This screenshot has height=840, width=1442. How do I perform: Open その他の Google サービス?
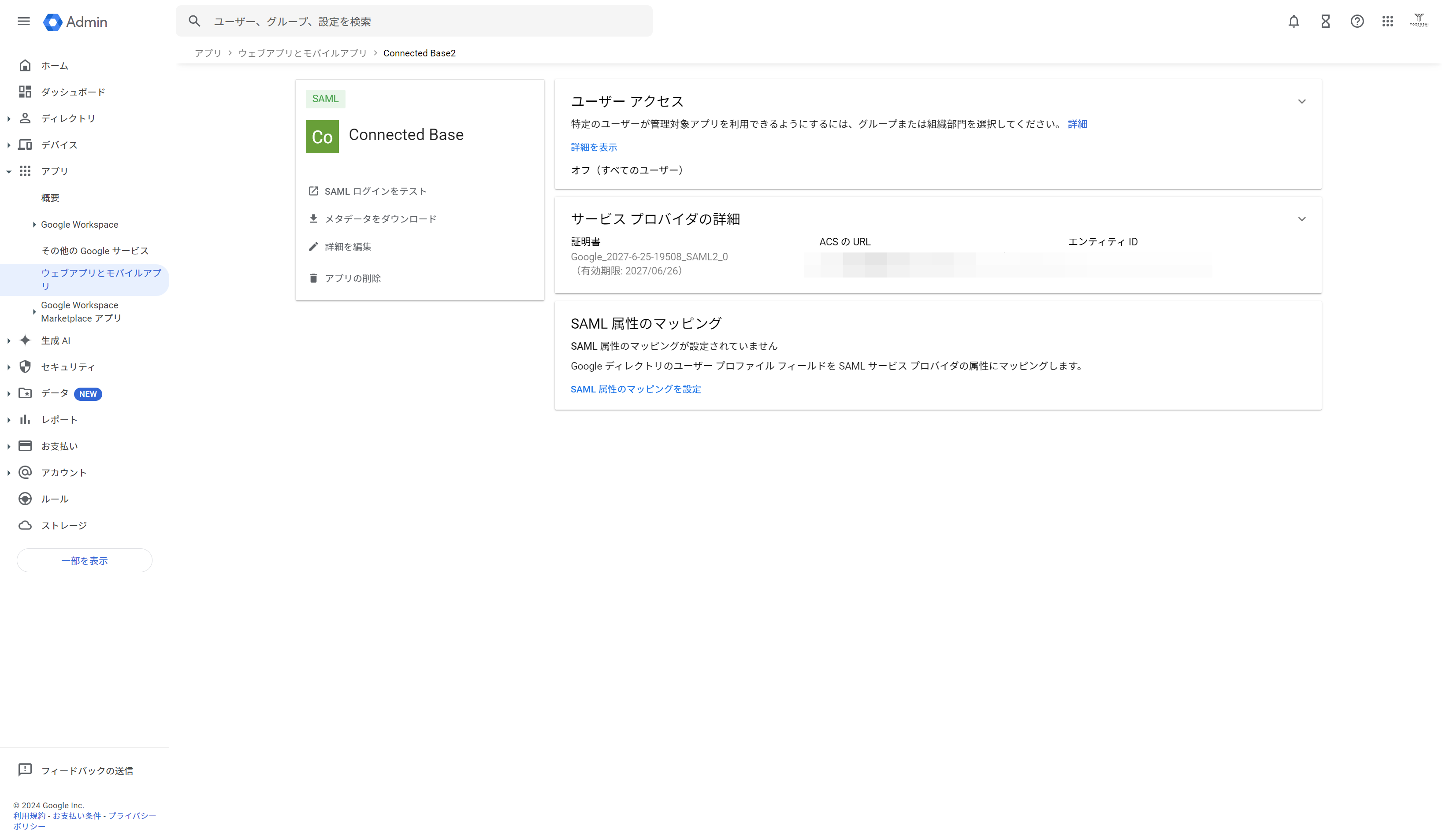point(95,251)
